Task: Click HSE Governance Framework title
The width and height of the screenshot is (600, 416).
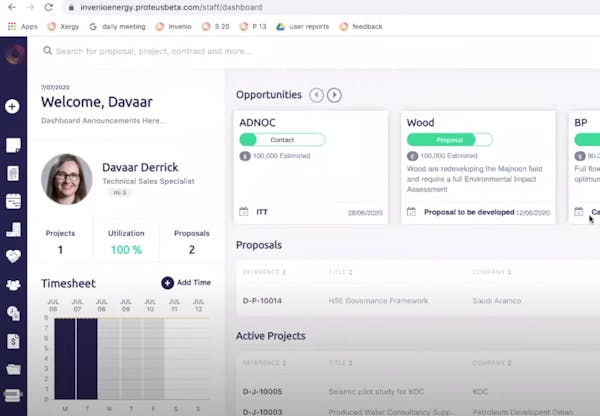Action: 378,301
